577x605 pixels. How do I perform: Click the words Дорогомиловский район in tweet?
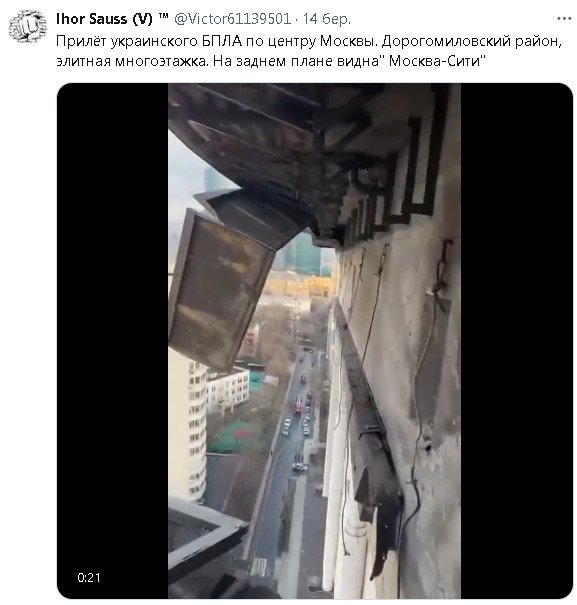tap(470, 41)
